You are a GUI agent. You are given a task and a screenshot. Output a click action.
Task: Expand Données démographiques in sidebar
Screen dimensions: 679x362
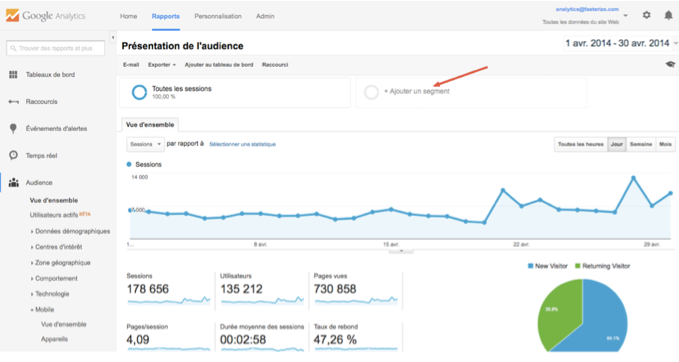[x=70, y=231]
